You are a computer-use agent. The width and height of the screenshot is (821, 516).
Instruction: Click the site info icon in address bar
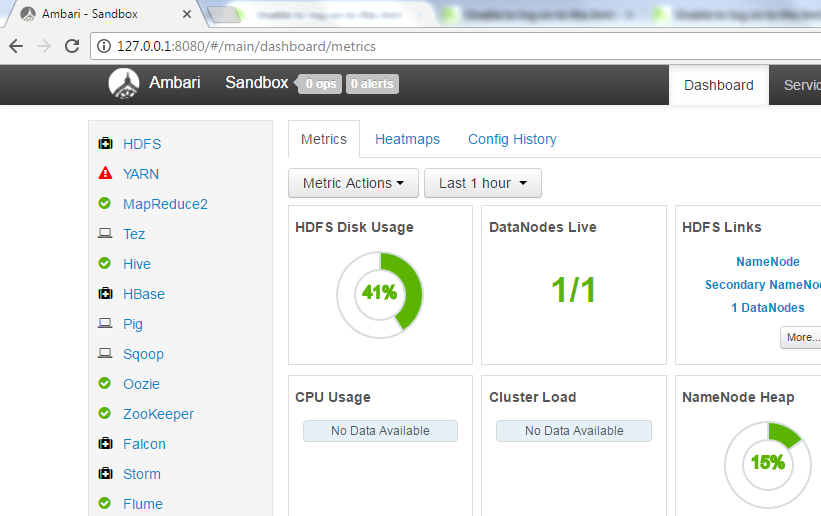click(x=104, y=47)
